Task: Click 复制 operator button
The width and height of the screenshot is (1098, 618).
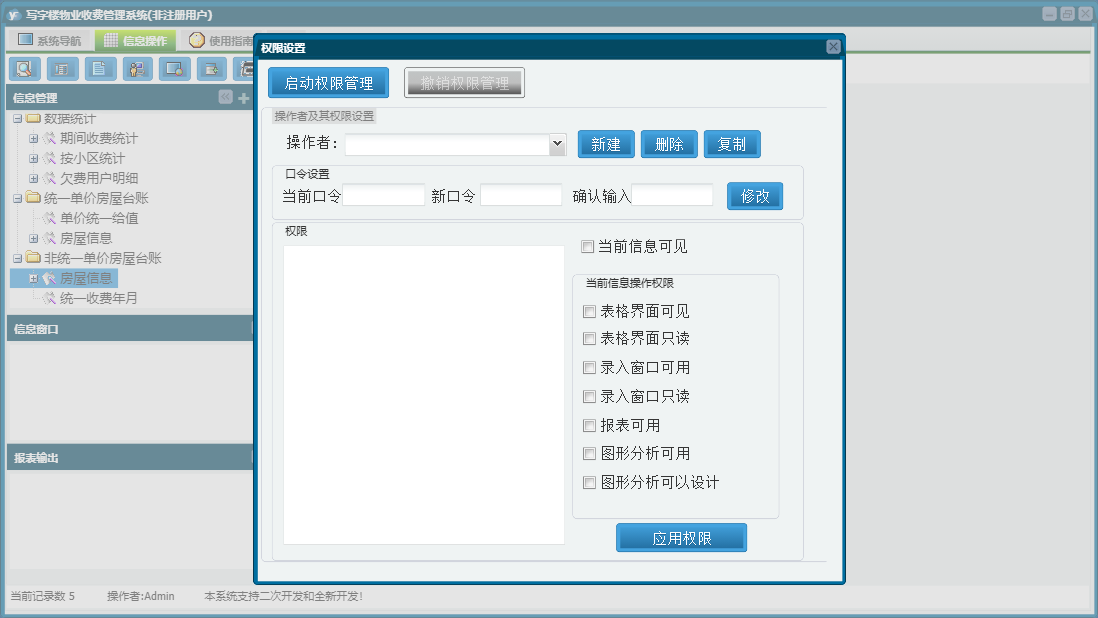Action: coord(732,144)
